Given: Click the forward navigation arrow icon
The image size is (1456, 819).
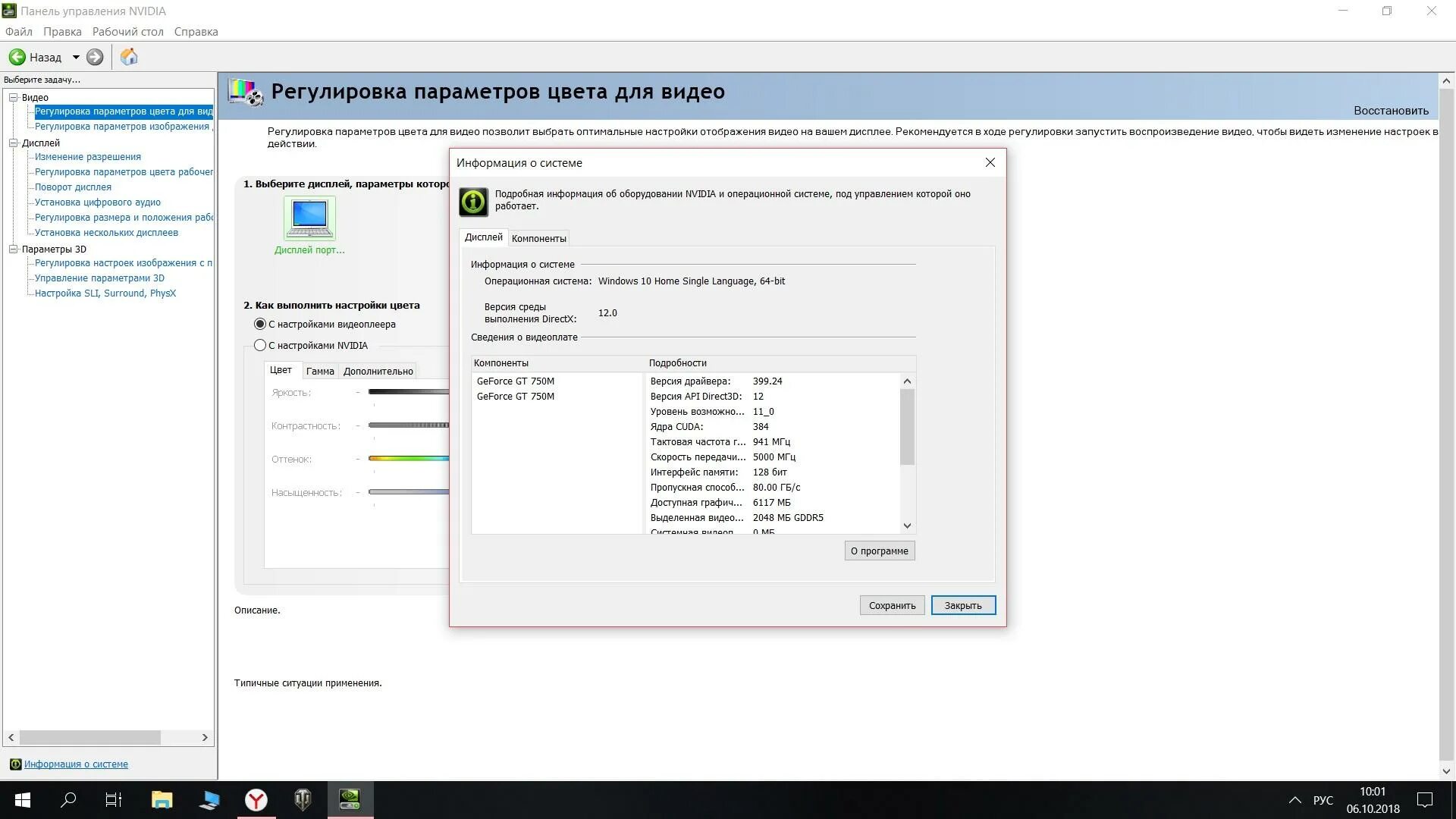Looking at the screenshot, I should [95, 57].
